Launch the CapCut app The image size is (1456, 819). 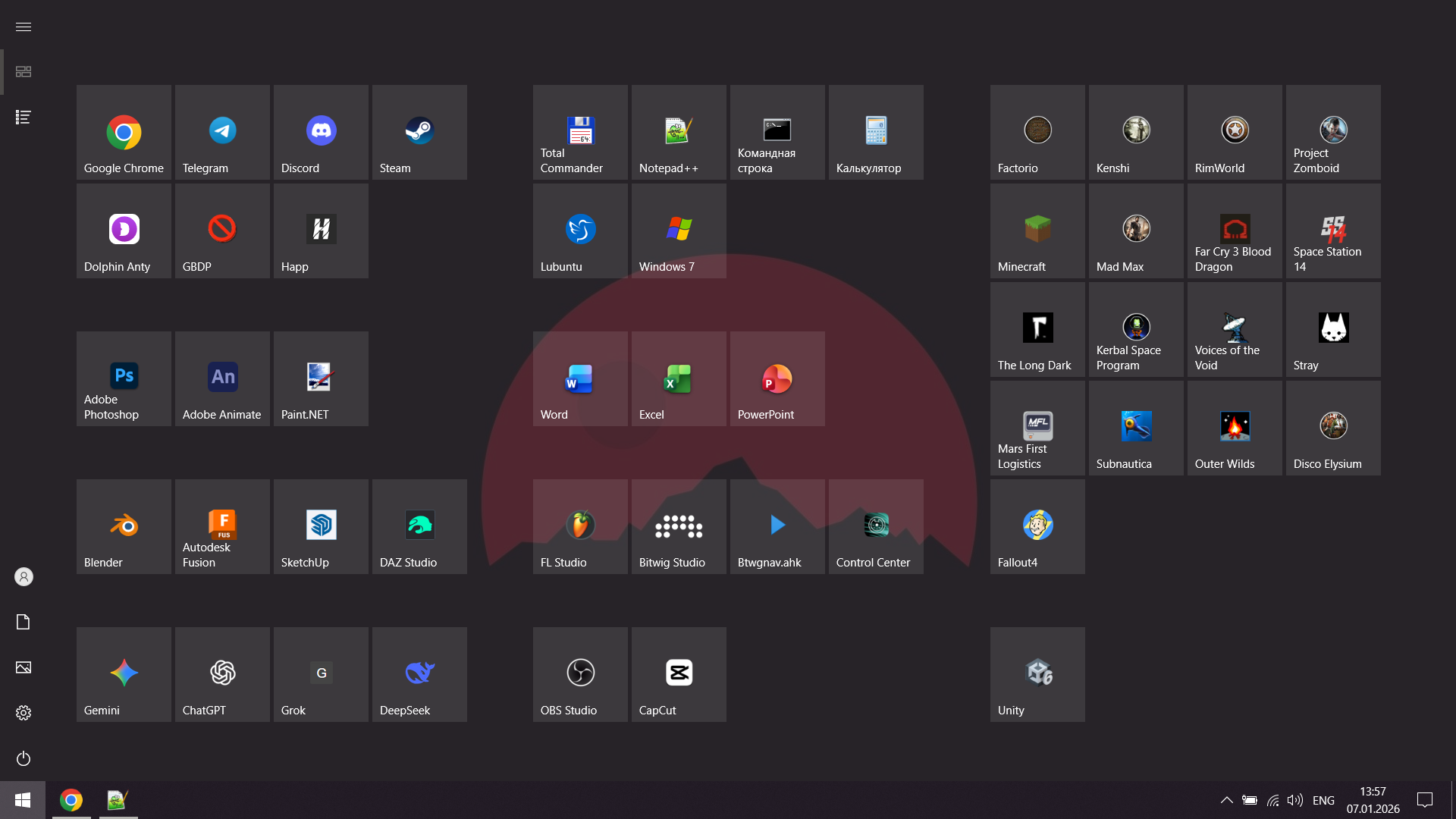pyautogui.click(x=679, y=674)
